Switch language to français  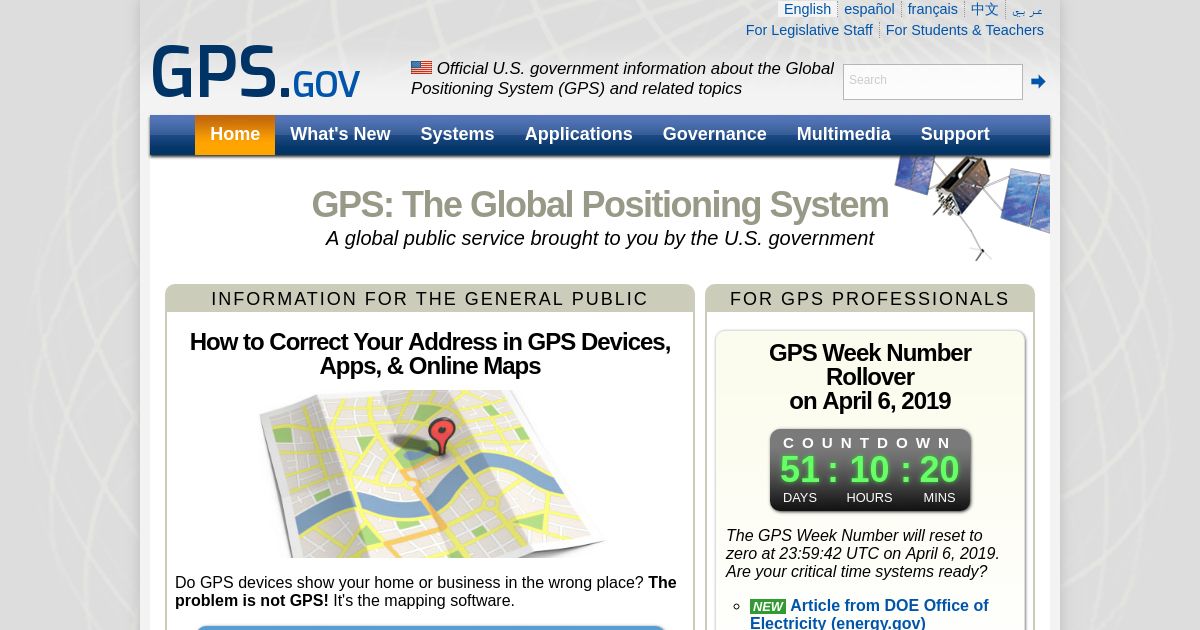pos(932,9)
